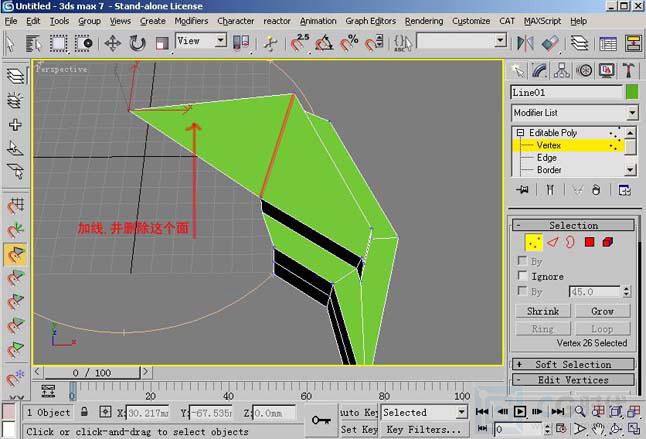Choose Rectangular Selection Region tool
Viewport: 646px width, 439px height.
pos(59,43)
